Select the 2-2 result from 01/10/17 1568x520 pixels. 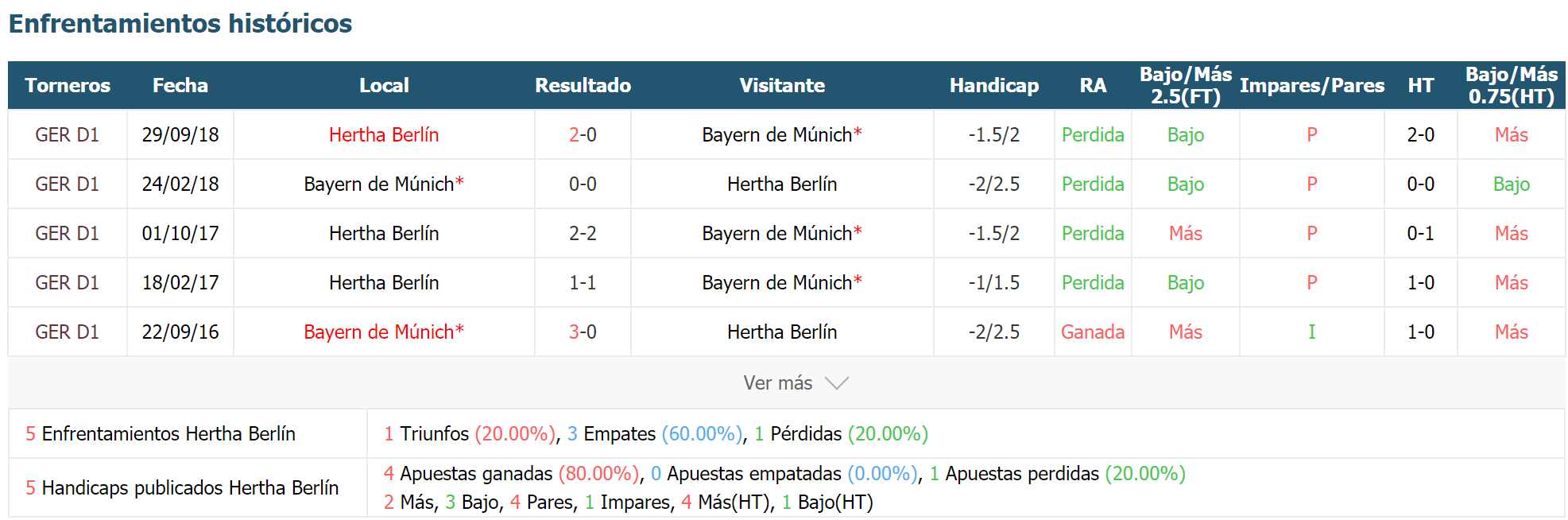tap(583, 233)
